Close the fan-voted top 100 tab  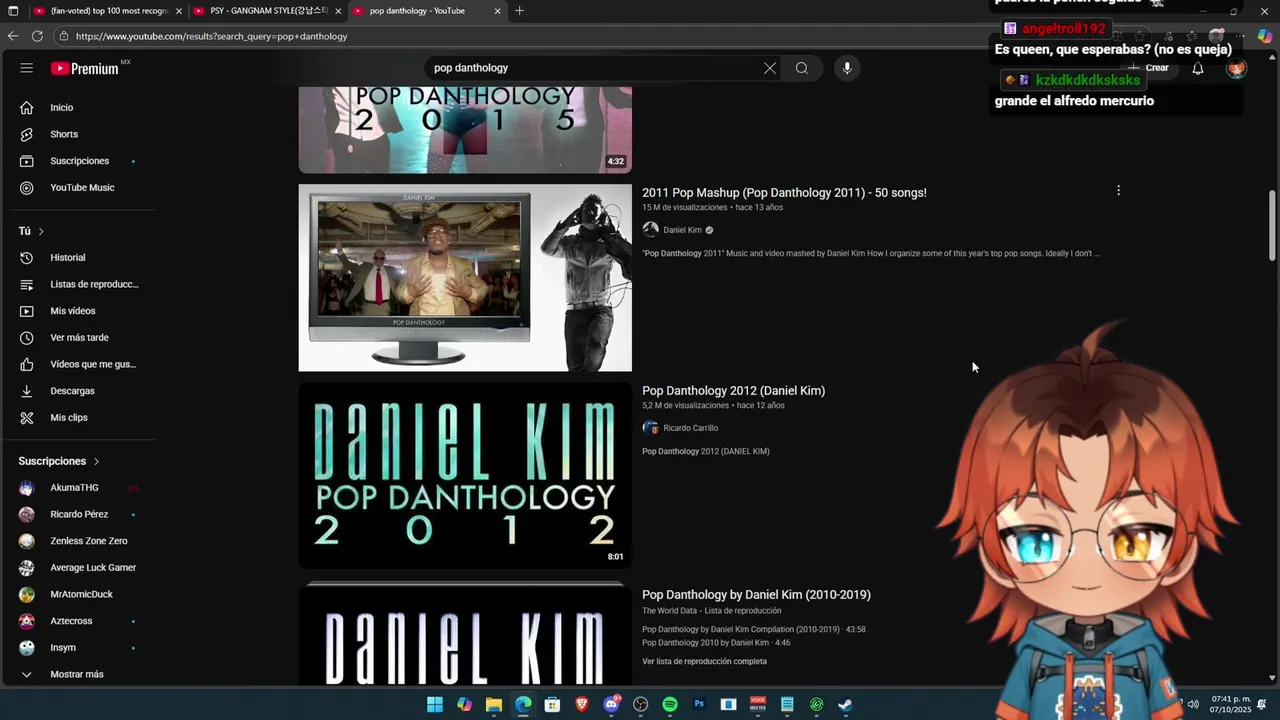pyautogui.click(x=178, y=11)
